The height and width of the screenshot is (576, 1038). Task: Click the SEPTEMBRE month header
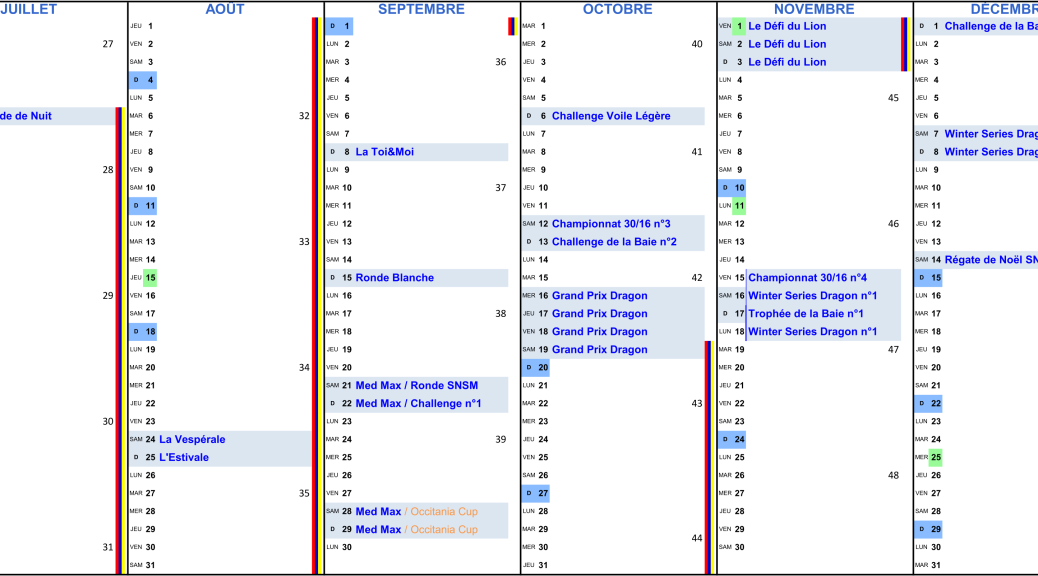coord(421,9)
